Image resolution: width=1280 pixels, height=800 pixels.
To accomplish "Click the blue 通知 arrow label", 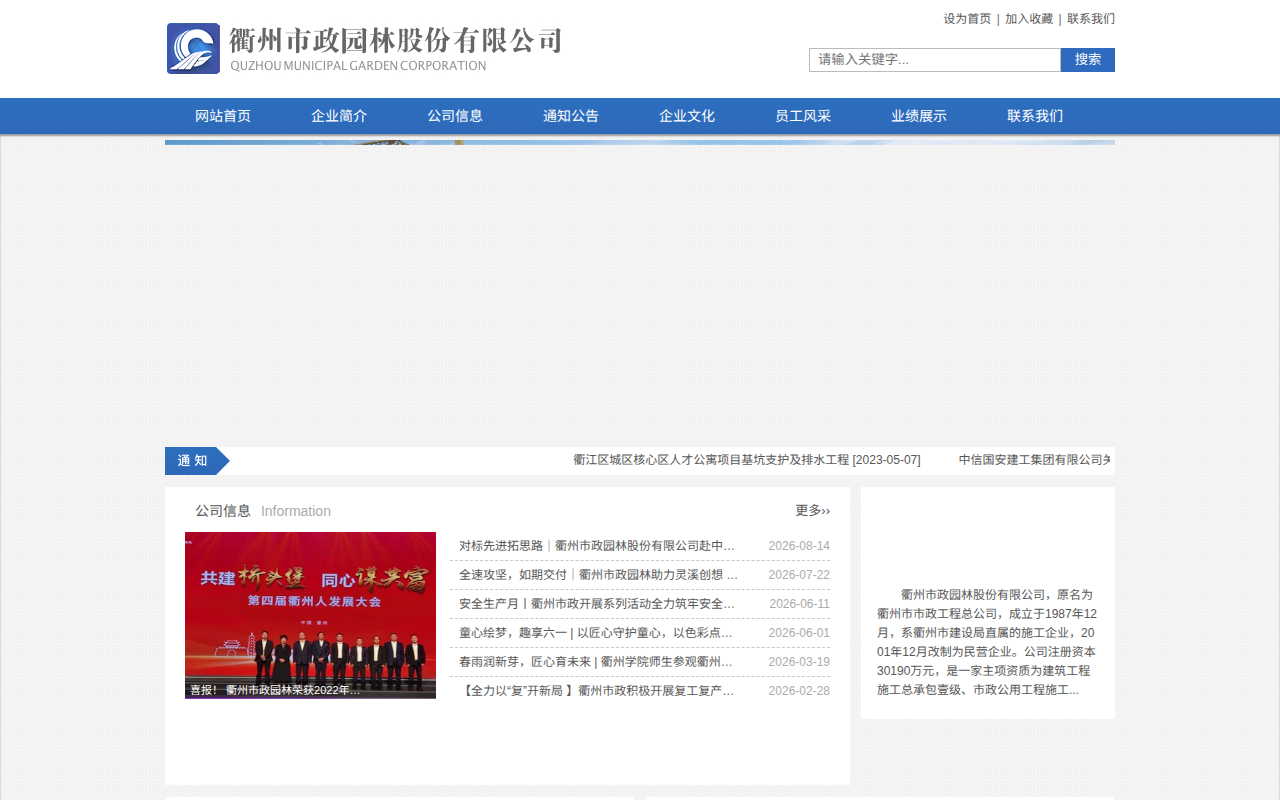I will click(x=197, y=461).
